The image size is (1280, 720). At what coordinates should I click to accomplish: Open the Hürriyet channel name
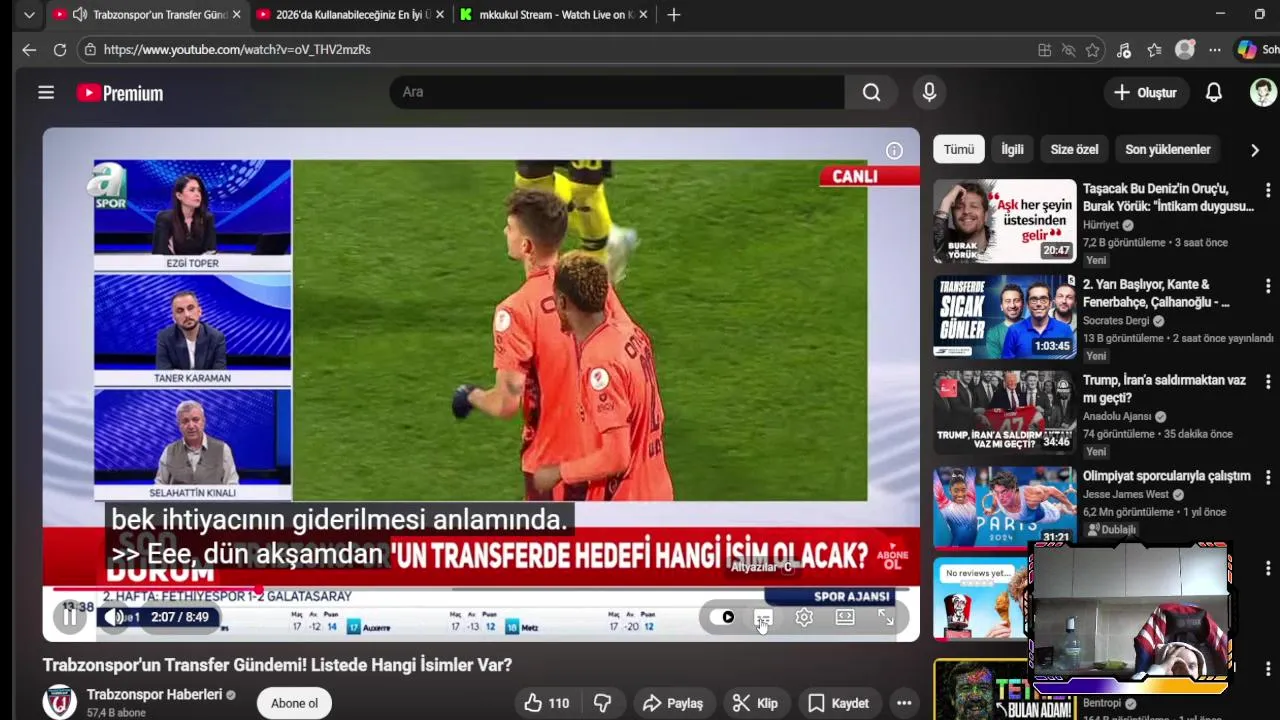(x=1100, y=225)
